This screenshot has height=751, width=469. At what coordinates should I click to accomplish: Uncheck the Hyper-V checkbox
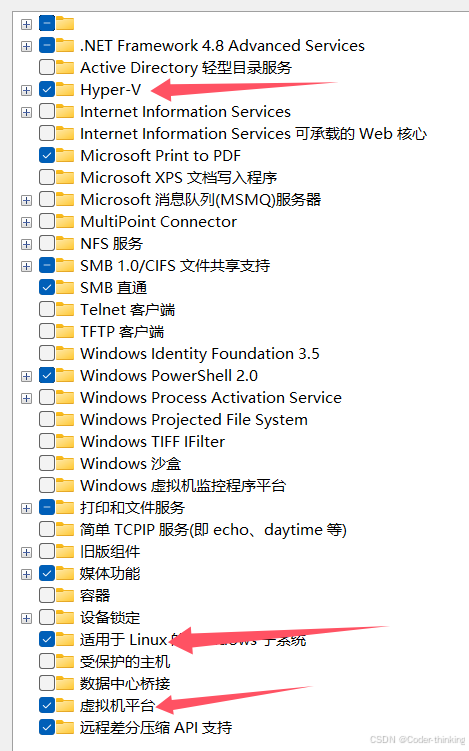47,90
